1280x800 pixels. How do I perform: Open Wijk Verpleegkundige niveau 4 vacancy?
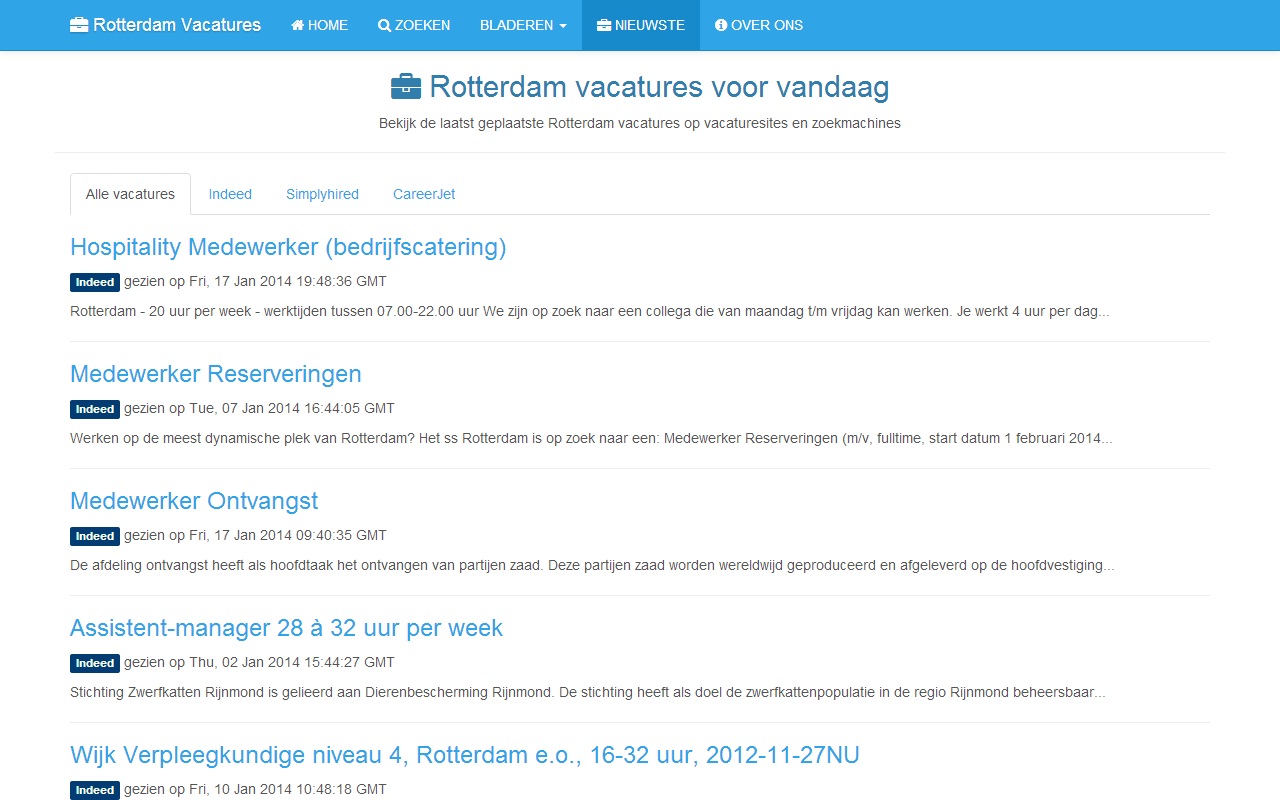coord(465,755)
